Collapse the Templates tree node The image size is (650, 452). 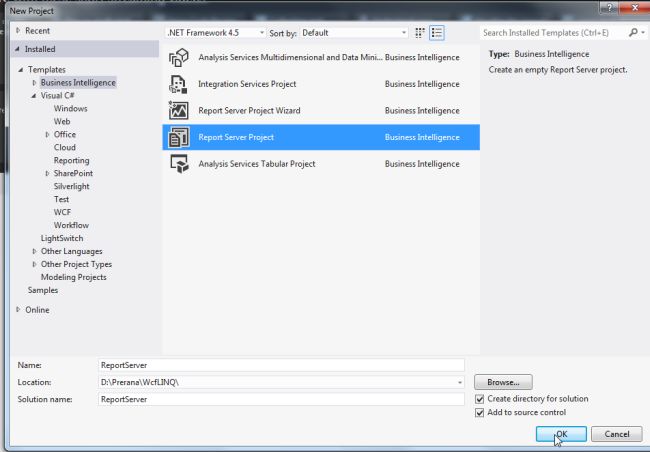click(20, 70)
